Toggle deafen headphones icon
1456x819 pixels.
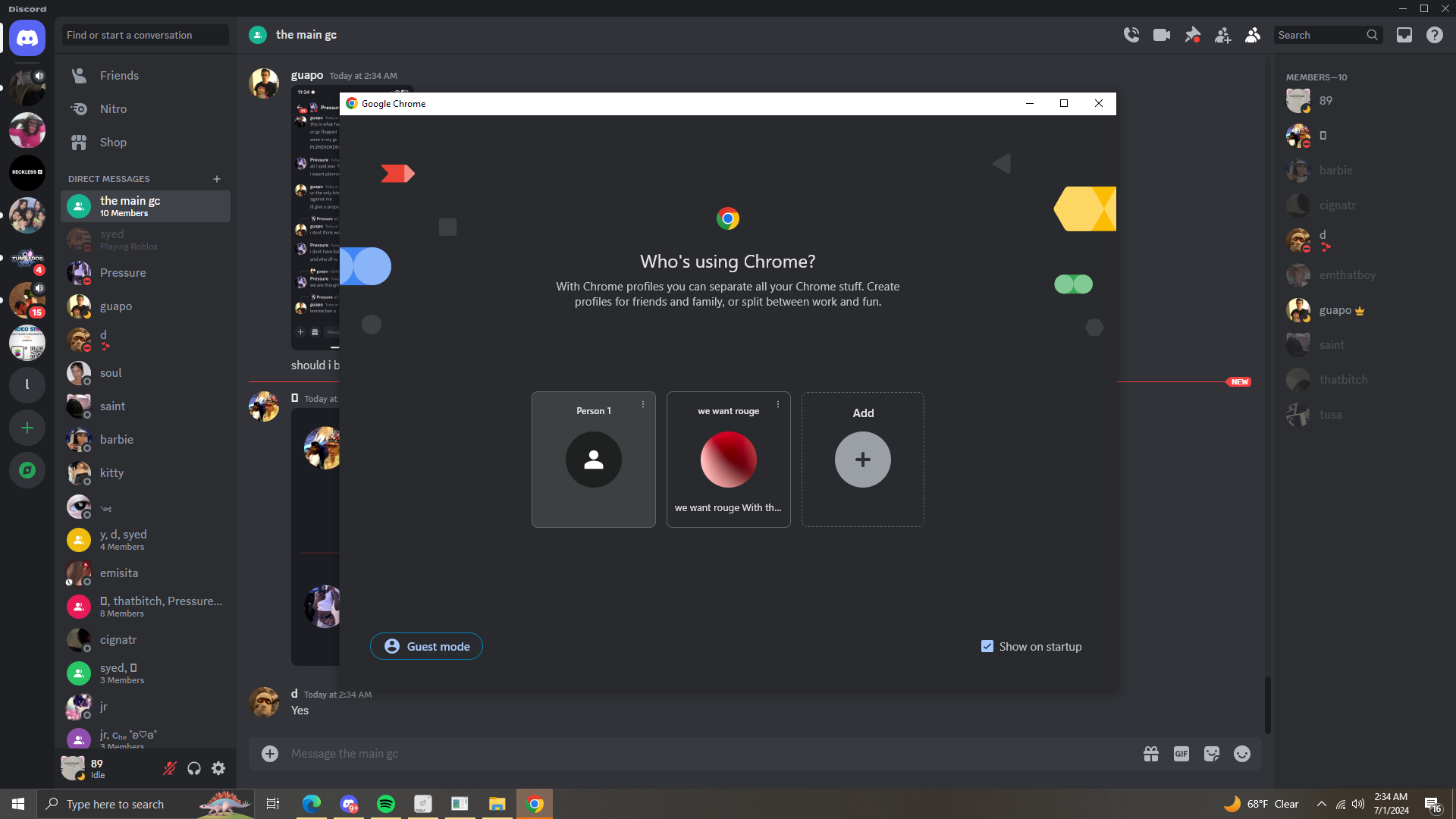(194, 768)
